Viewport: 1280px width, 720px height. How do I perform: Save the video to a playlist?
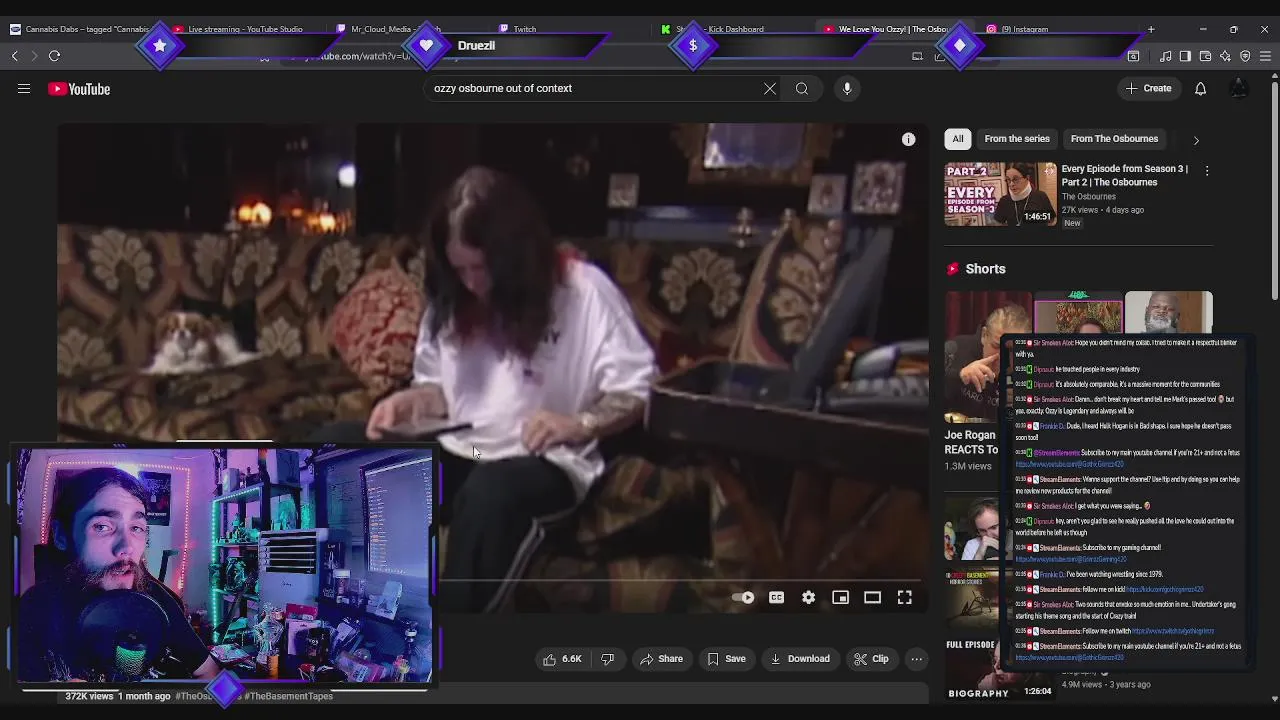pyautogui.click(x=727, y=659)
